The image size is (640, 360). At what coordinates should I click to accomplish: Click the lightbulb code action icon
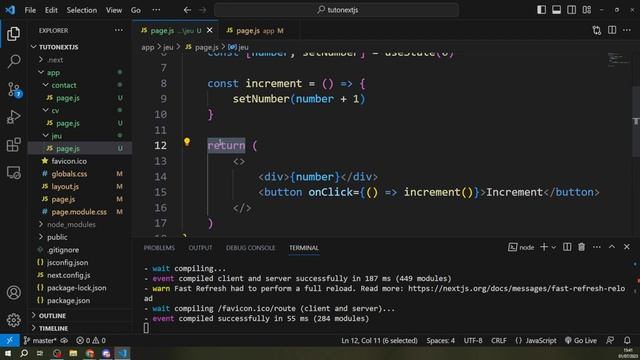point(187,142)
